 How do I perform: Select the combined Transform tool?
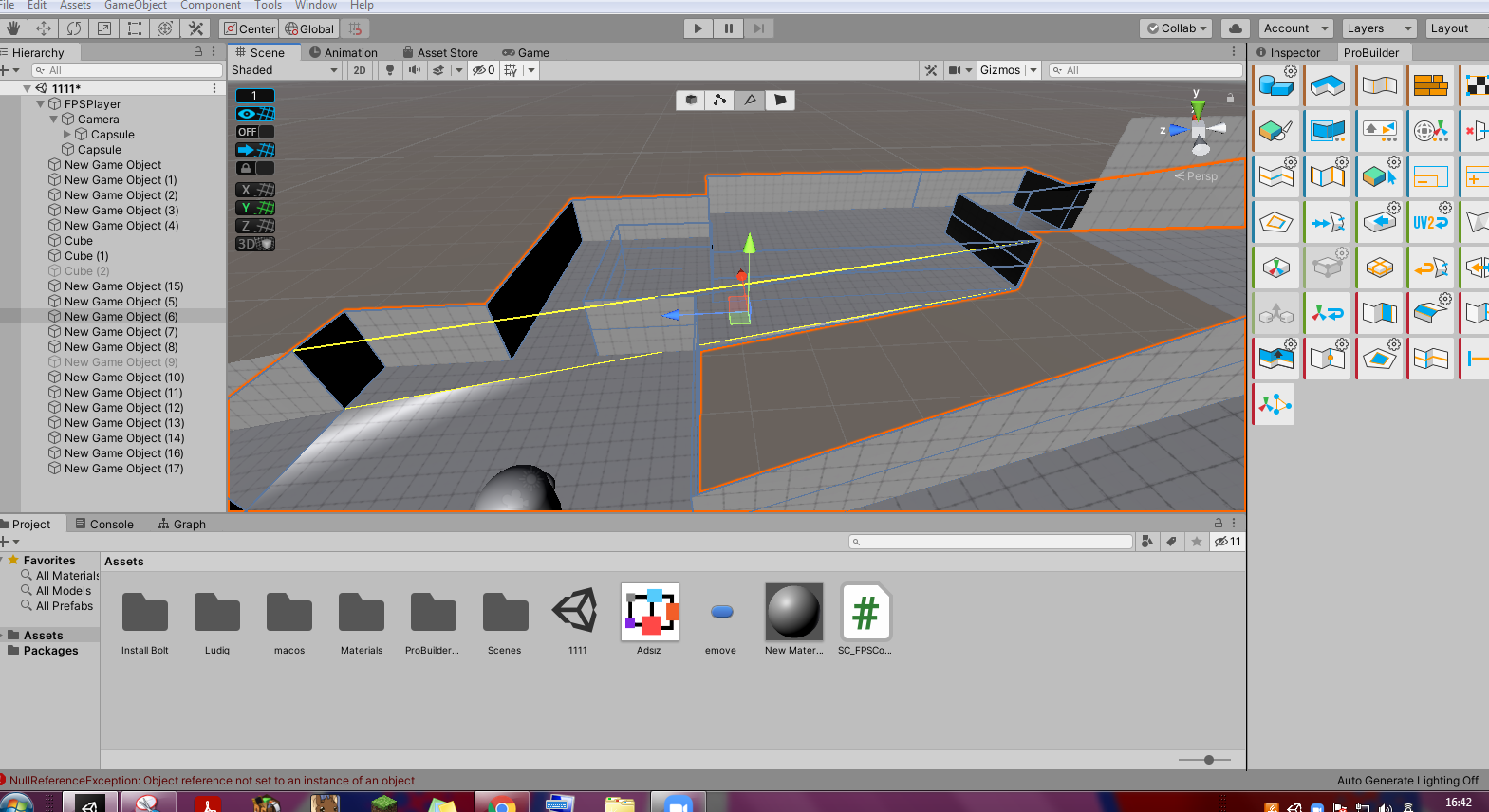[165, 28]
